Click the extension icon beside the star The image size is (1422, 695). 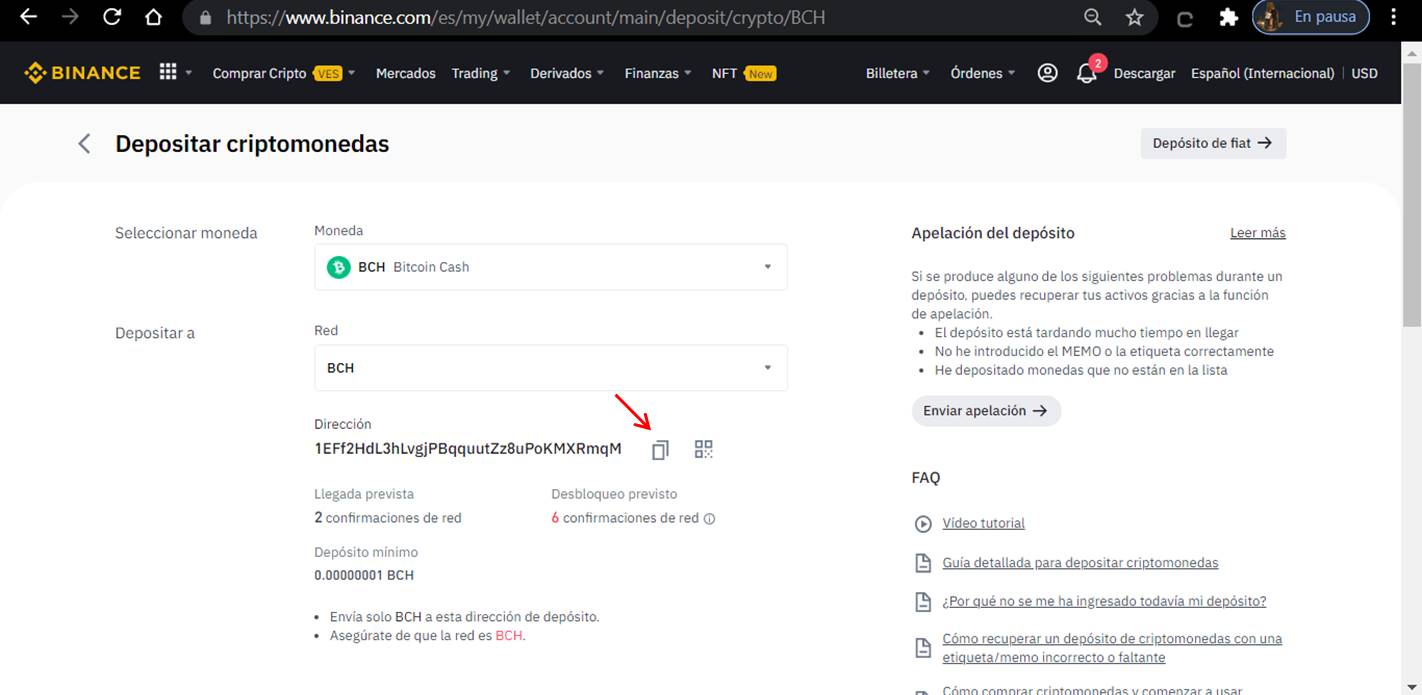[1185, 18]
